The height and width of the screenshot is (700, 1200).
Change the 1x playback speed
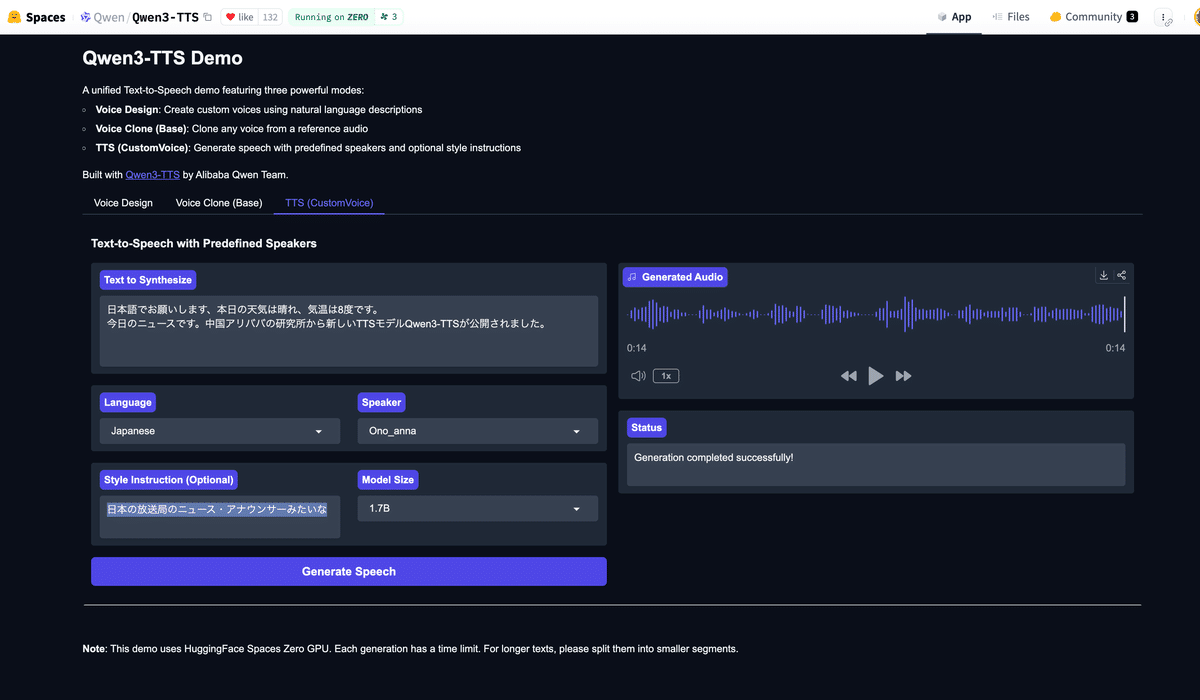pyautogui.click(x=666, y=376)
